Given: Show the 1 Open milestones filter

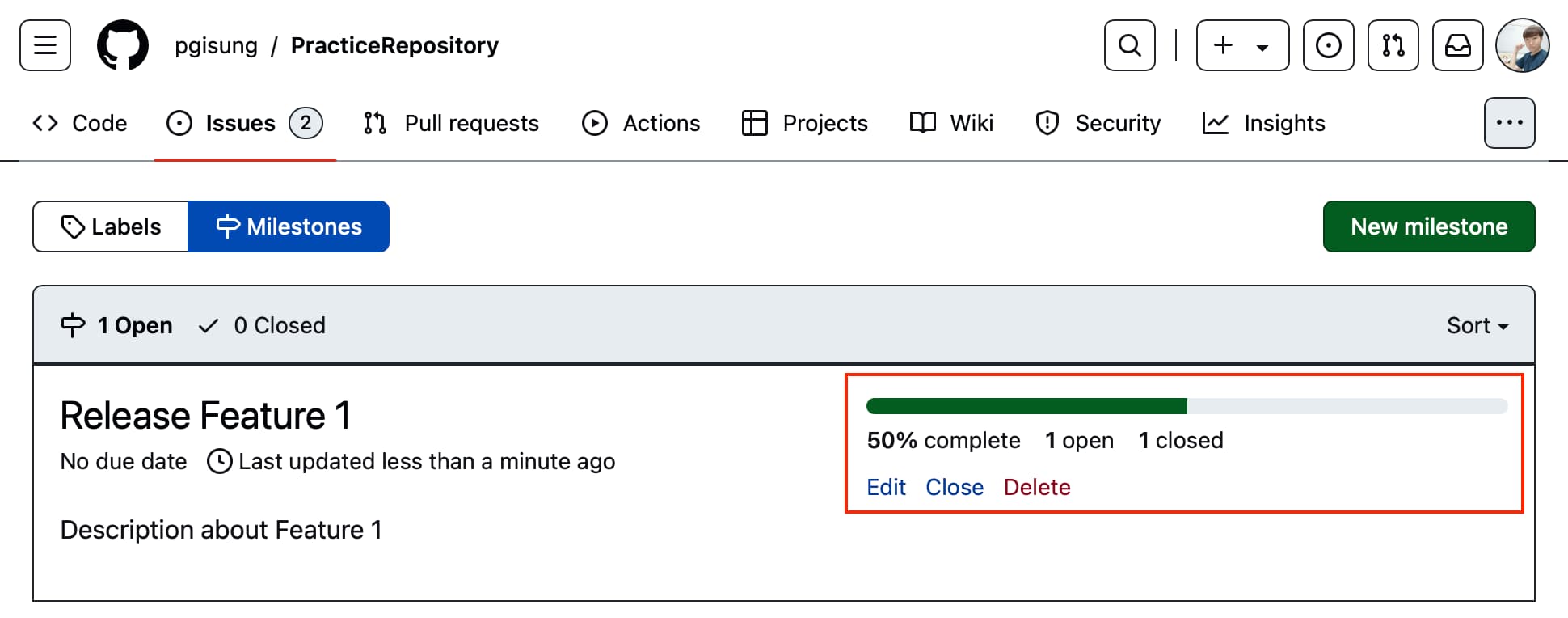Looking at the screenshot, I should click(117, 325).
